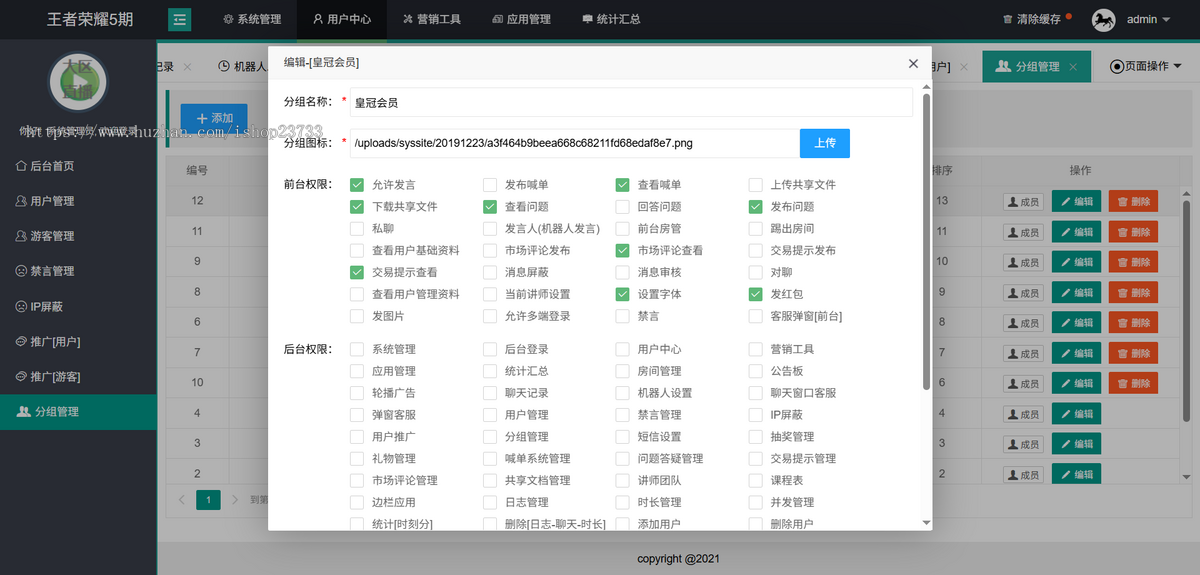Check 系统管理 backend permission

click(x=357, y=349)
